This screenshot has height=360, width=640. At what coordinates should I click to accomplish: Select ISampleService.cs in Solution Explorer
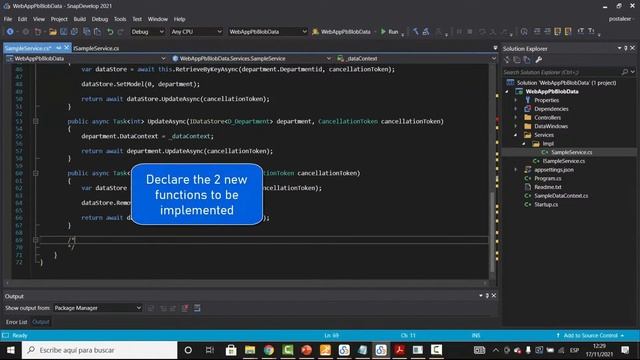click(563, 161)
